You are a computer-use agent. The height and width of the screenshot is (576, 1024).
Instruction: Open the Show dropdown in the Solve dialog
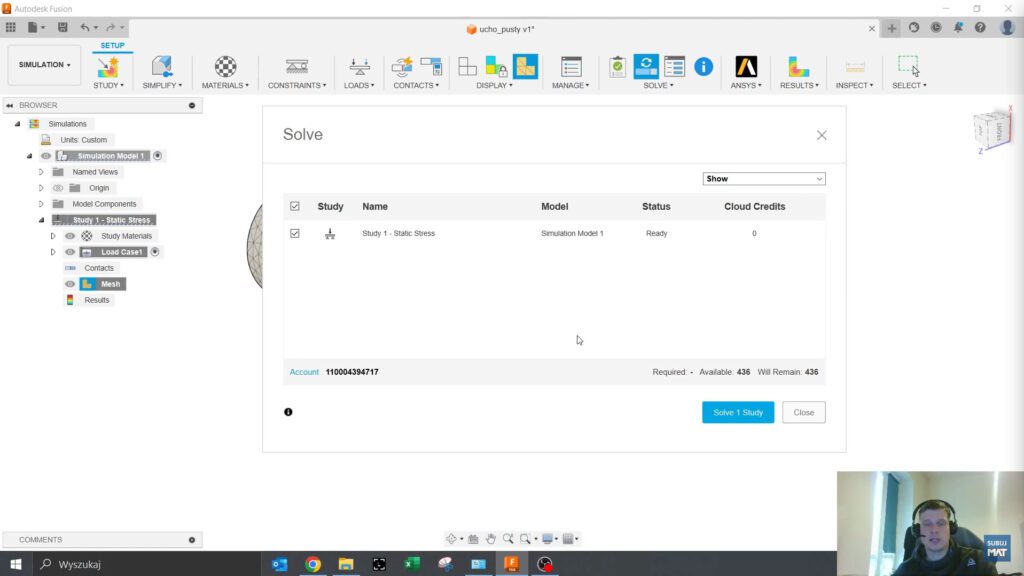[764, 178]
